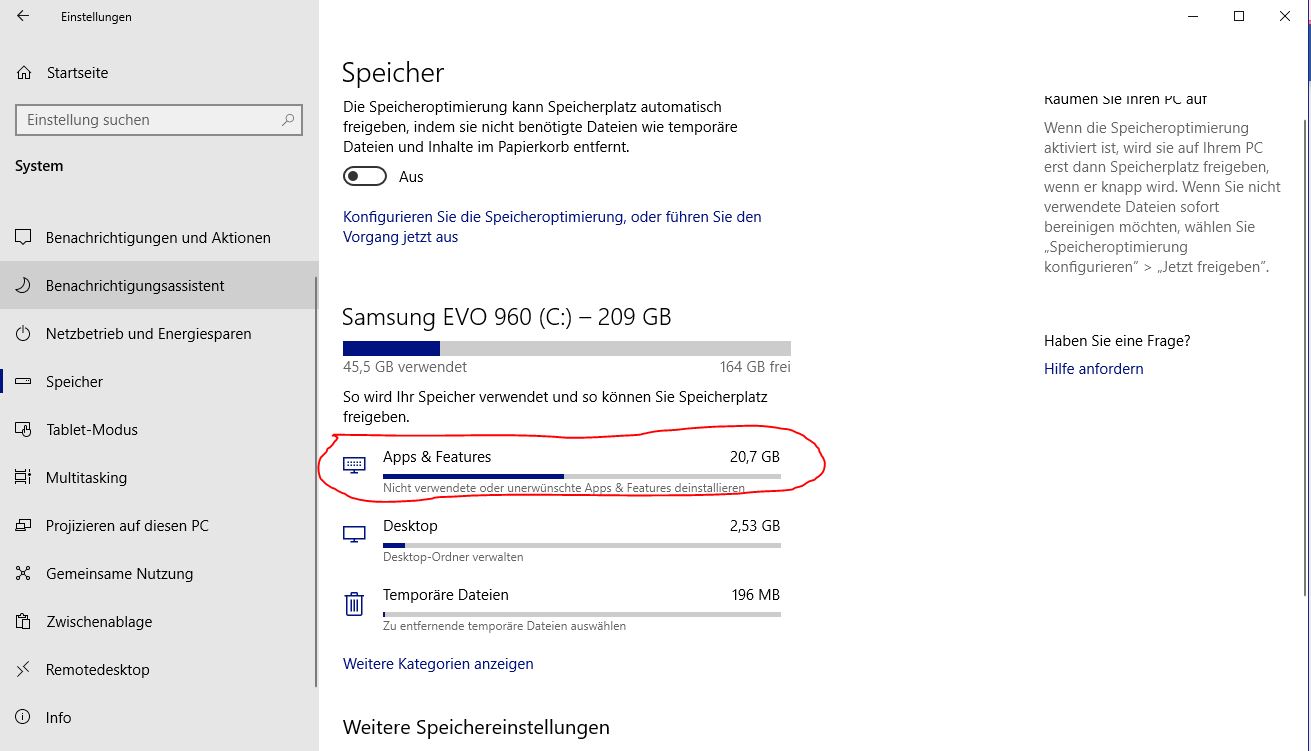Go back with the arrow icon

[x=23, y=16]
